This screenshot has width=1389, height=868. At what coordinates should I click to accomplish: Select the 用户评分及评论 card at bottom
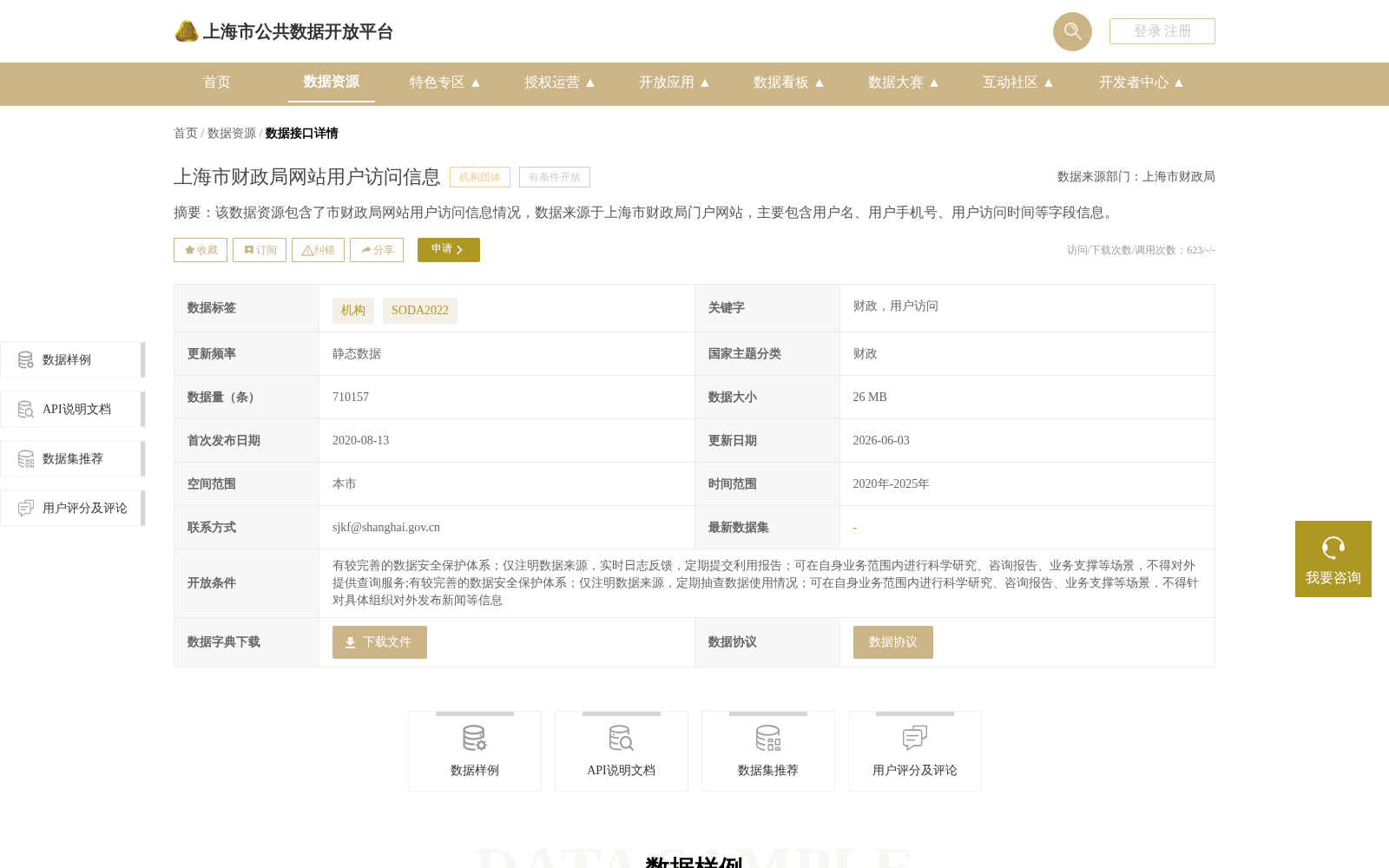[915, 752]
